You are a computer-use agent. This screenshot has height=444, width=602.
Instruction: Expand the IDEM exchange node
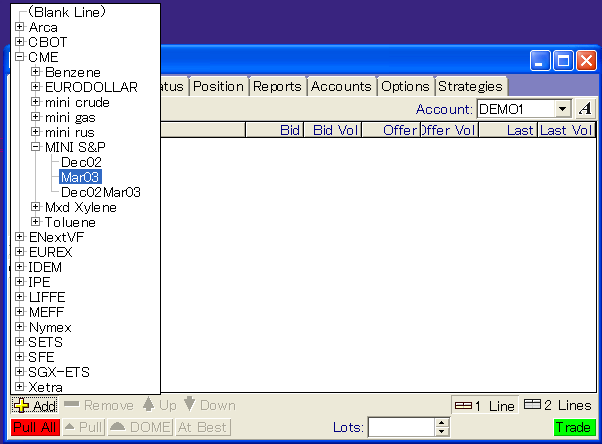coord(20,267)
